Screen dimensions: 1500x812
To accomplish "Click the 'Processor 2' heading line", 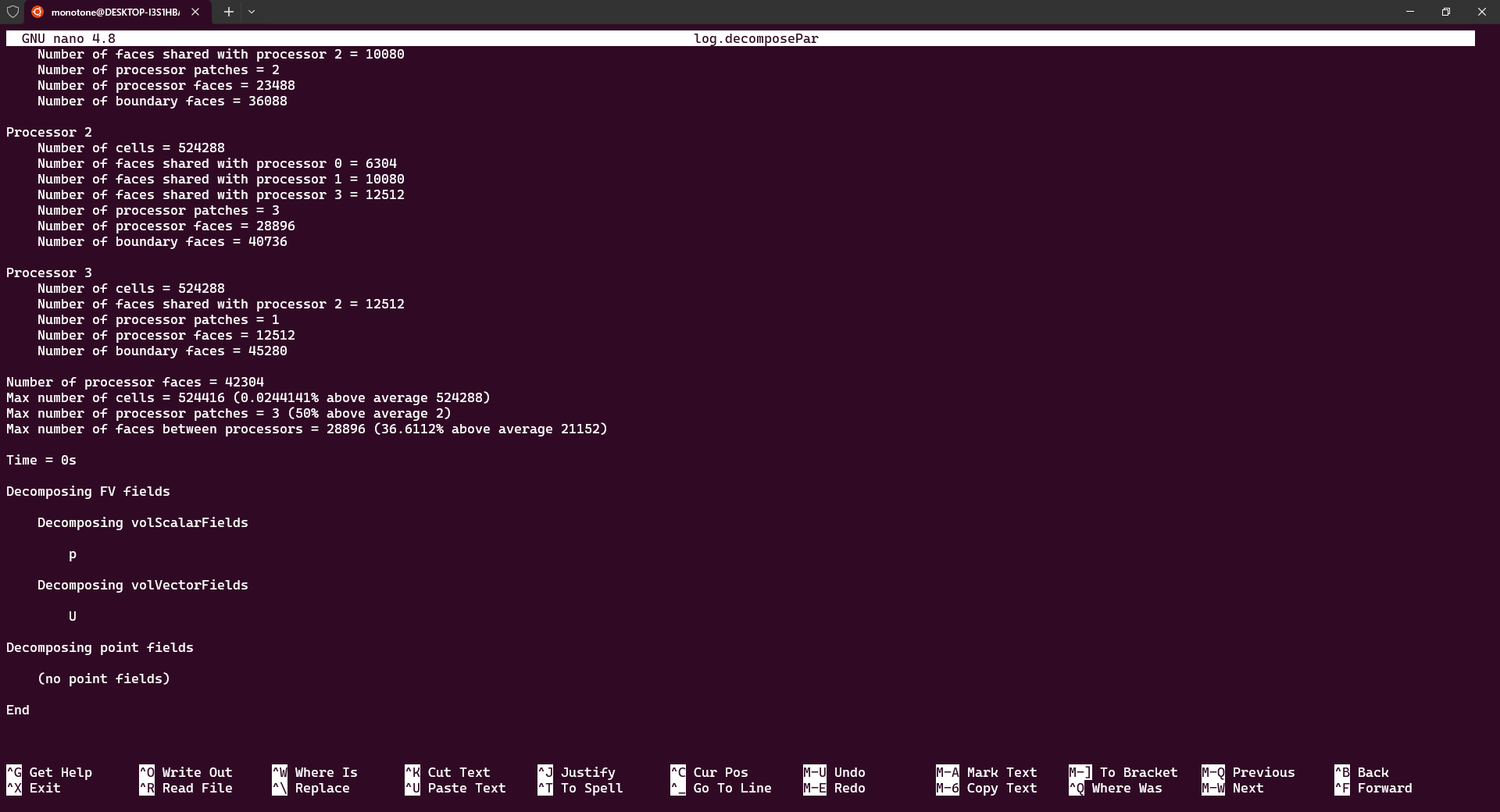I will point(49,132).
